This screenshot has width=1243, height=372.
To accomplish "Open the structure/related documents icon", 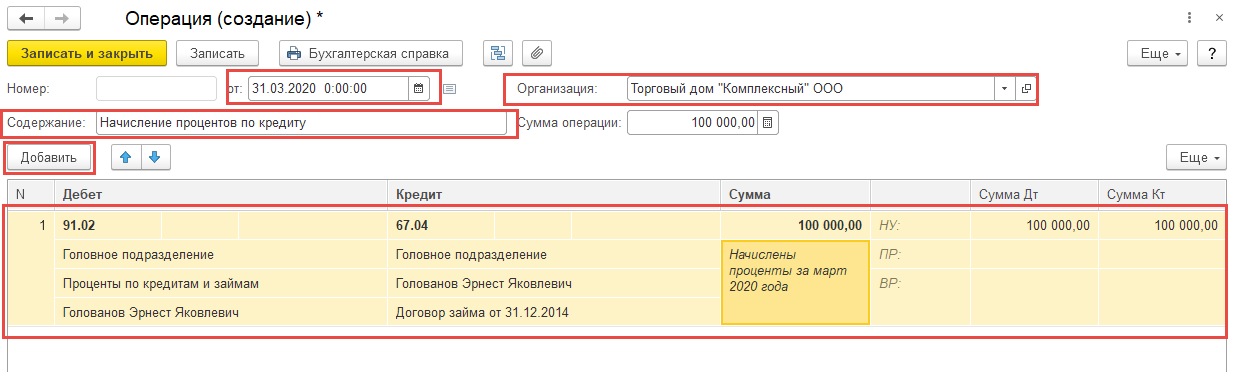I will tap(497, 53).
